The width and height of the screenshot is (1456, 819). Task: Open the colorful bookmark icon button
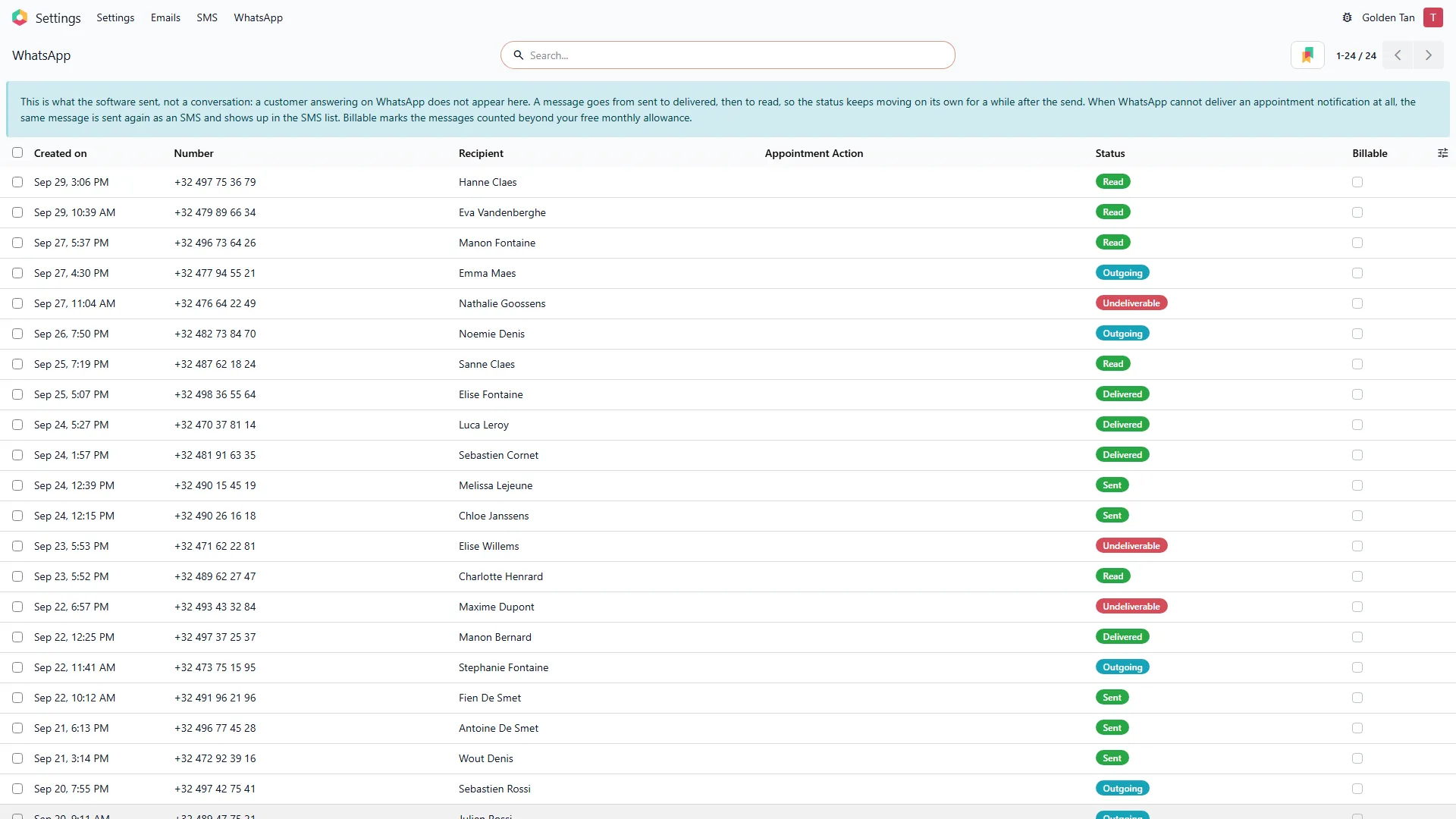[x=1307, y=55]
